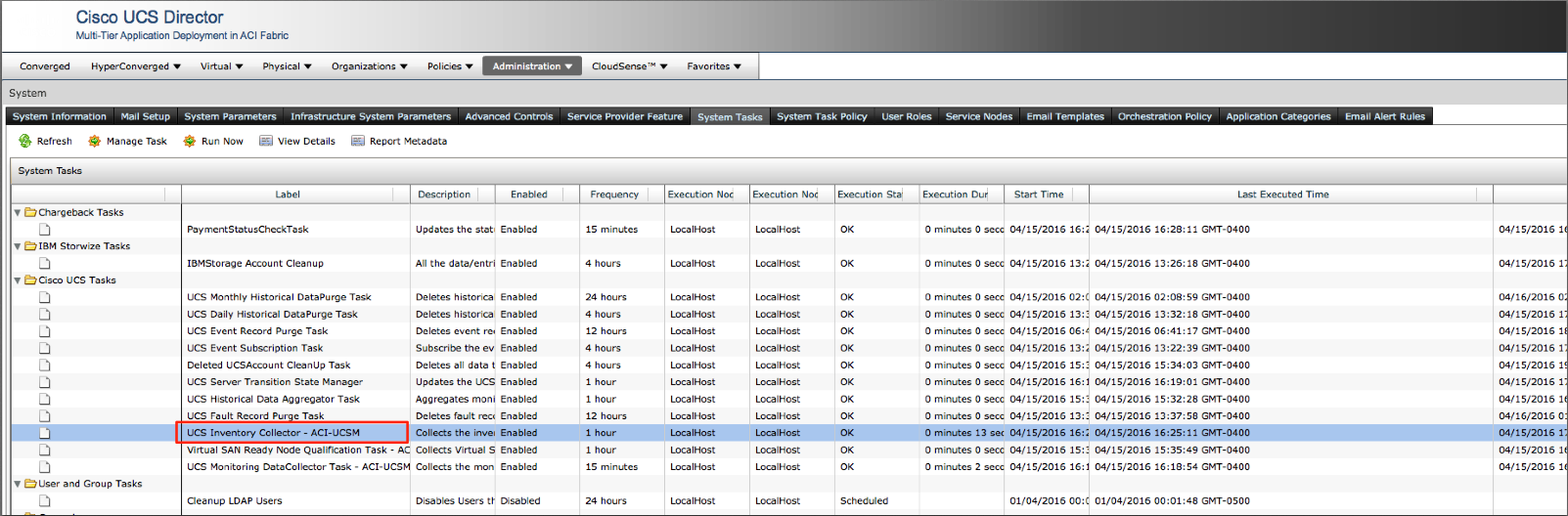
Task: Click the User and Group Tasks folder icon
Action: [x=30, y=484]
